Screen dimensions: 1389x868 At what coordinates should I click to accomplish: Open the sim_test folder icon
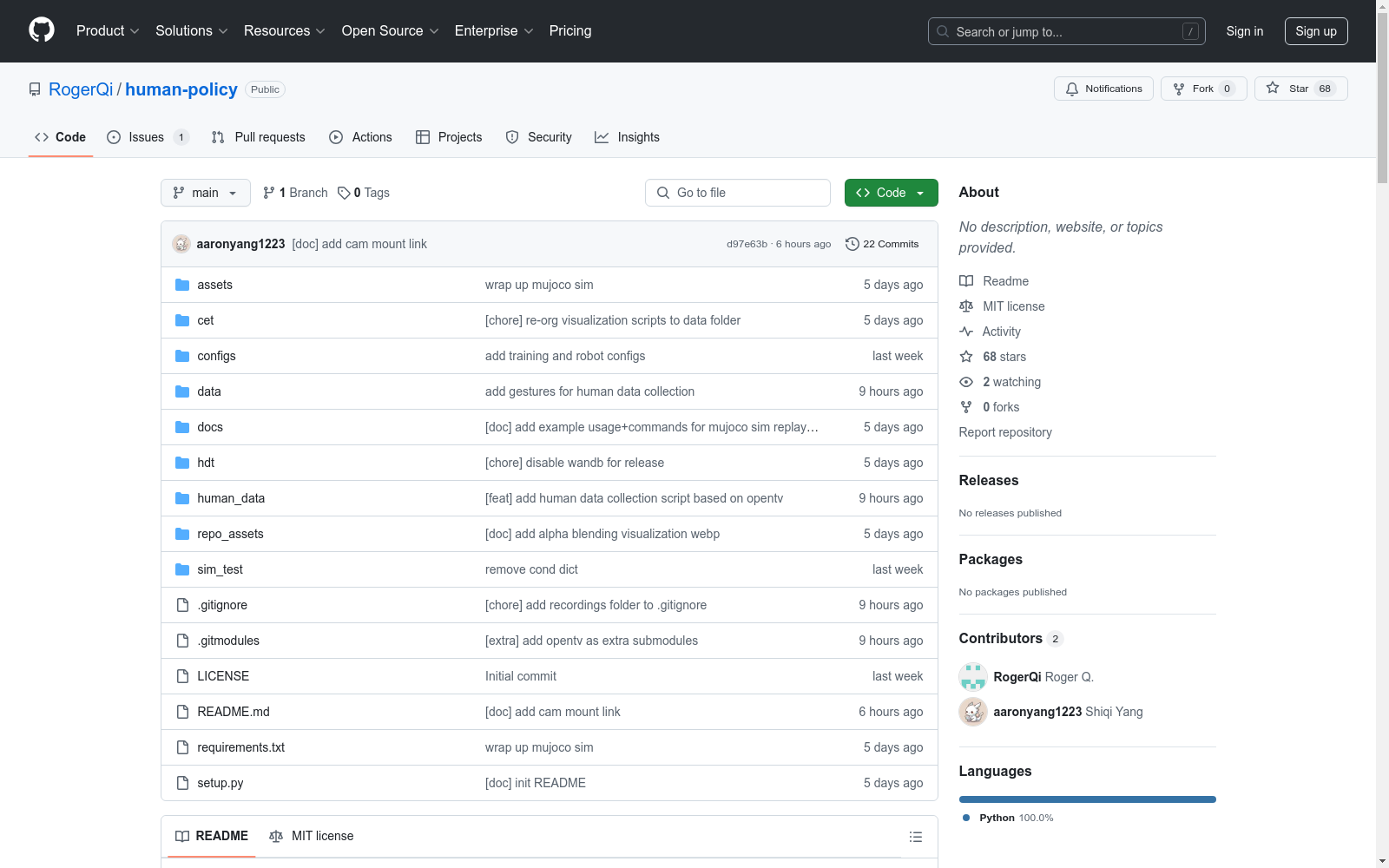(x=182, y=569)
